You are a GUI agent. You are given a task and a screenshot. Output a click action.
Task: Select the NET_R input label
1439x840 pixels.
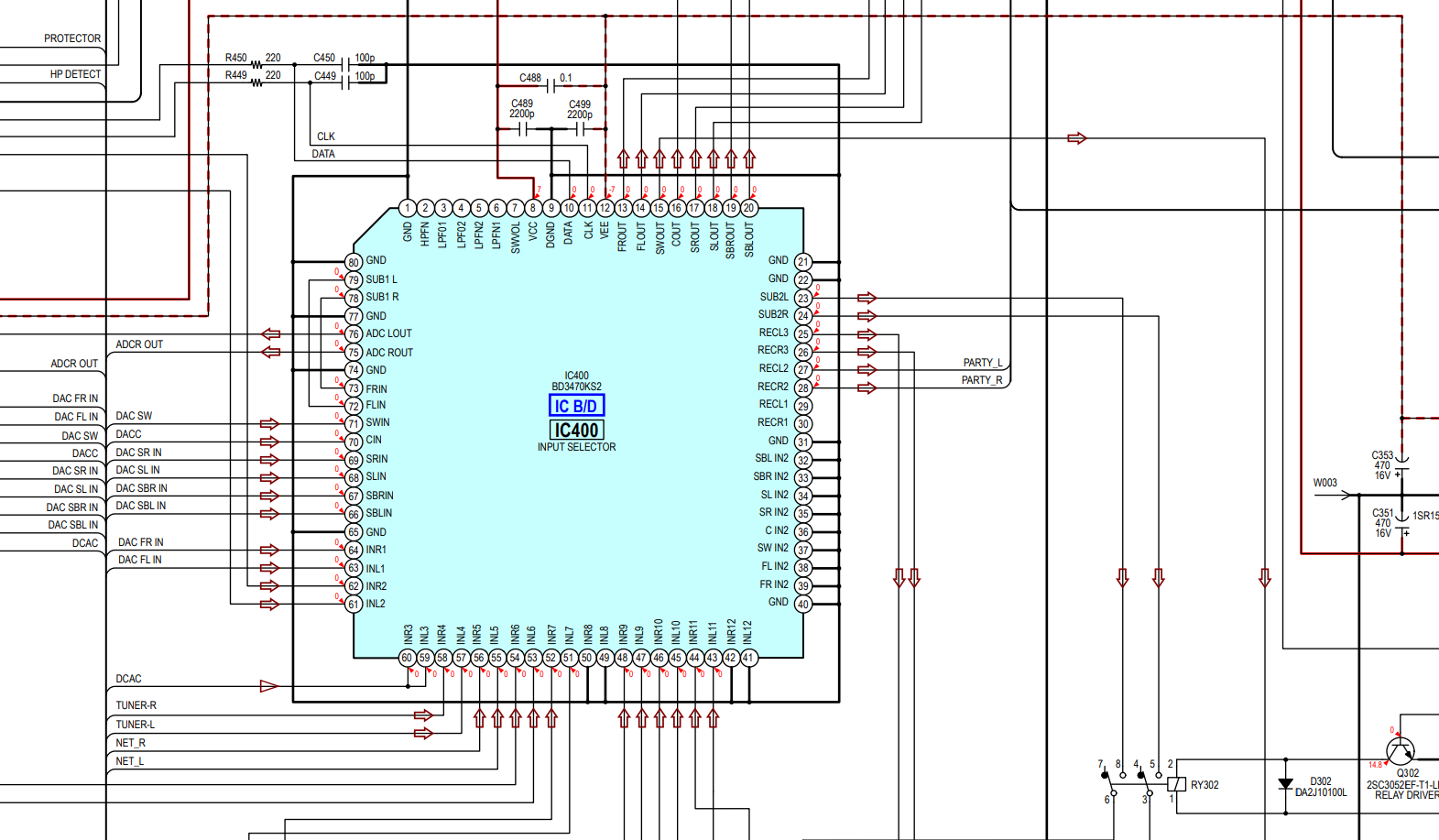pyautogui.click(x=131, y=743)
